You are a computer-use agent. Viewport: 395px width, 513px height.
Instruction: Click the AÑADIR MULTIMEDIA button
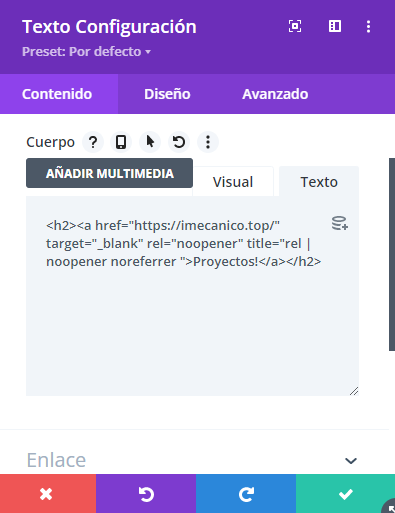coord(109,173)
